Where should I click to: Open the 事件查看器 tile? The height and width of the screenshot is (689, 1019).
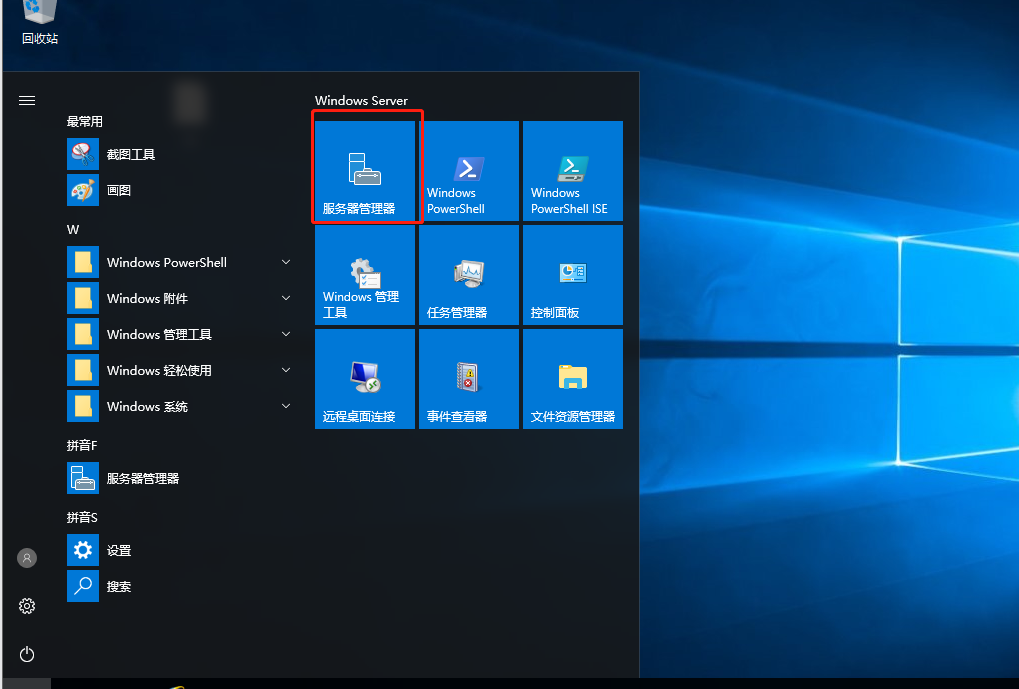pyautogui.click(x=469, y=379)
